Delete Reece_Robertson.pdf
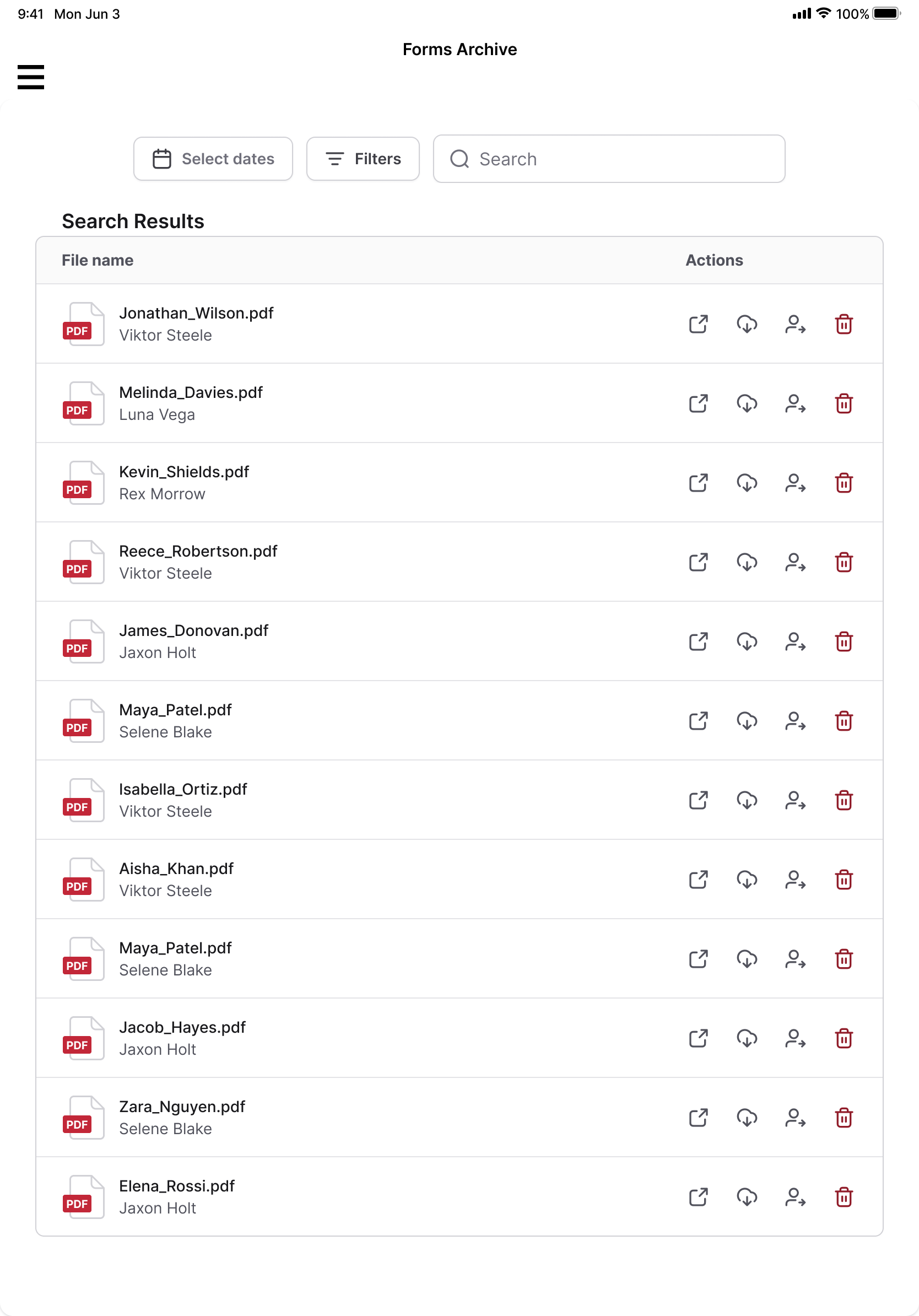The width and height of the screenshot is (919, 1316). click(x=844, y=562)
